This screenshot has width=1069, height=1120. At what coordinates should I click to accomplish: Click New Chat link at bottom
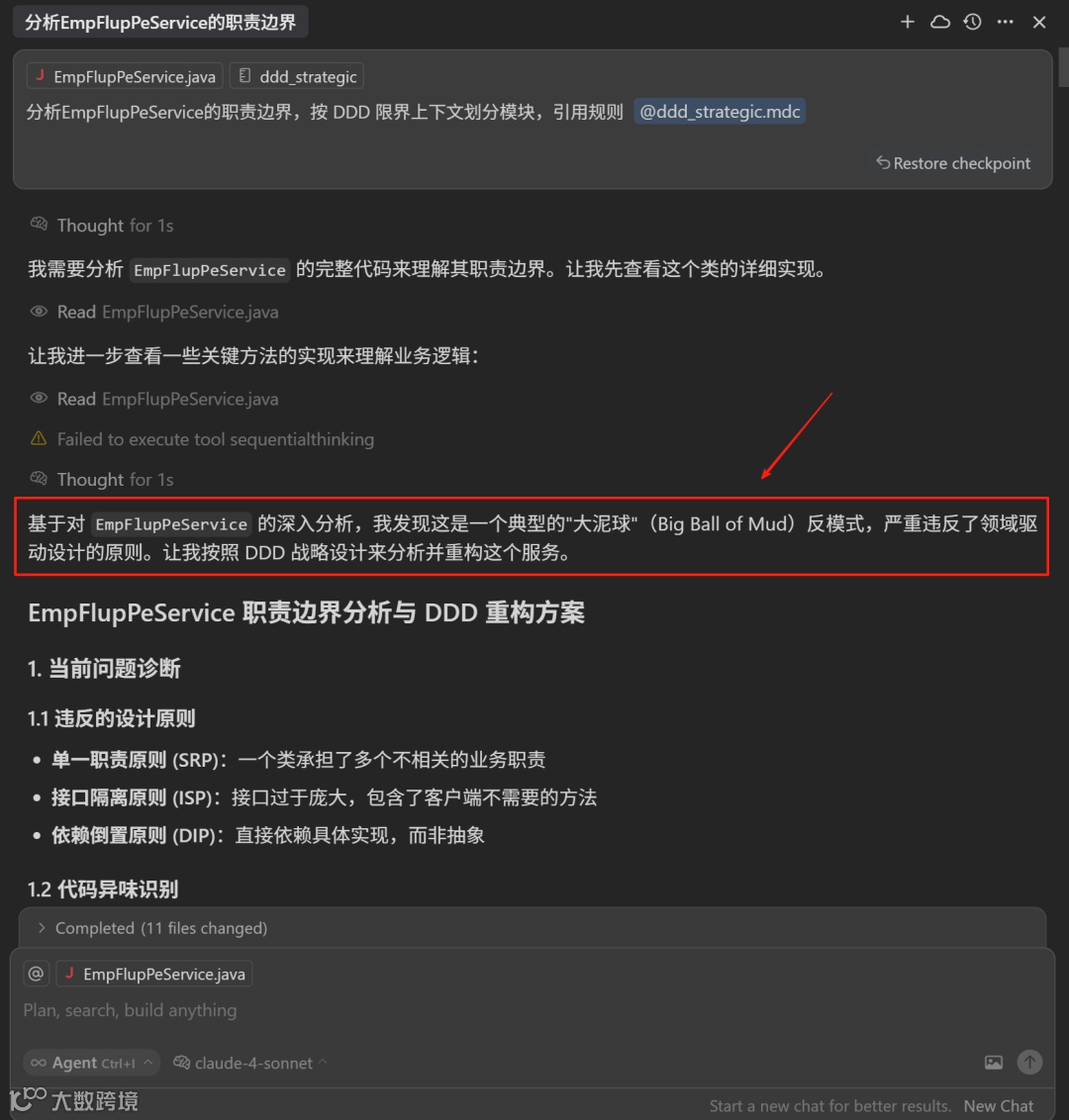tap(999, 1106)
